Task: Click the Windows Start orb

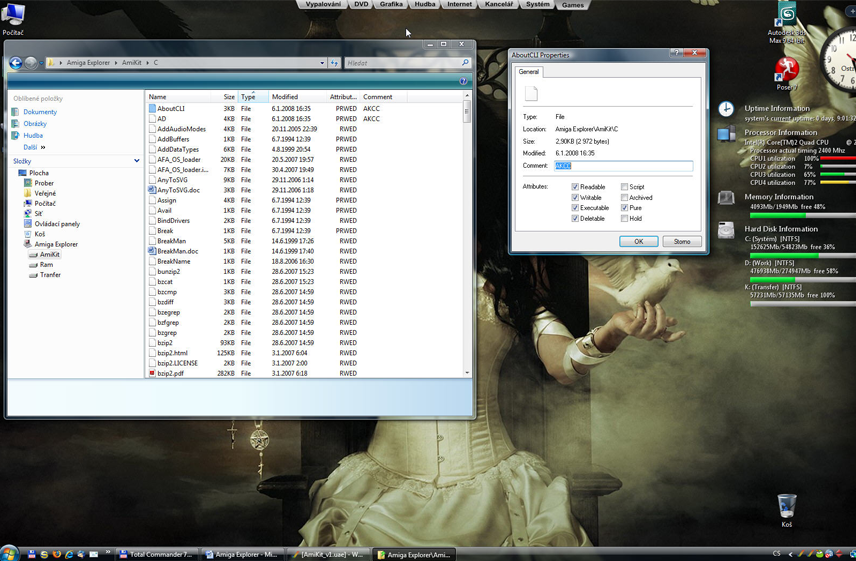Action: [9, 553]
